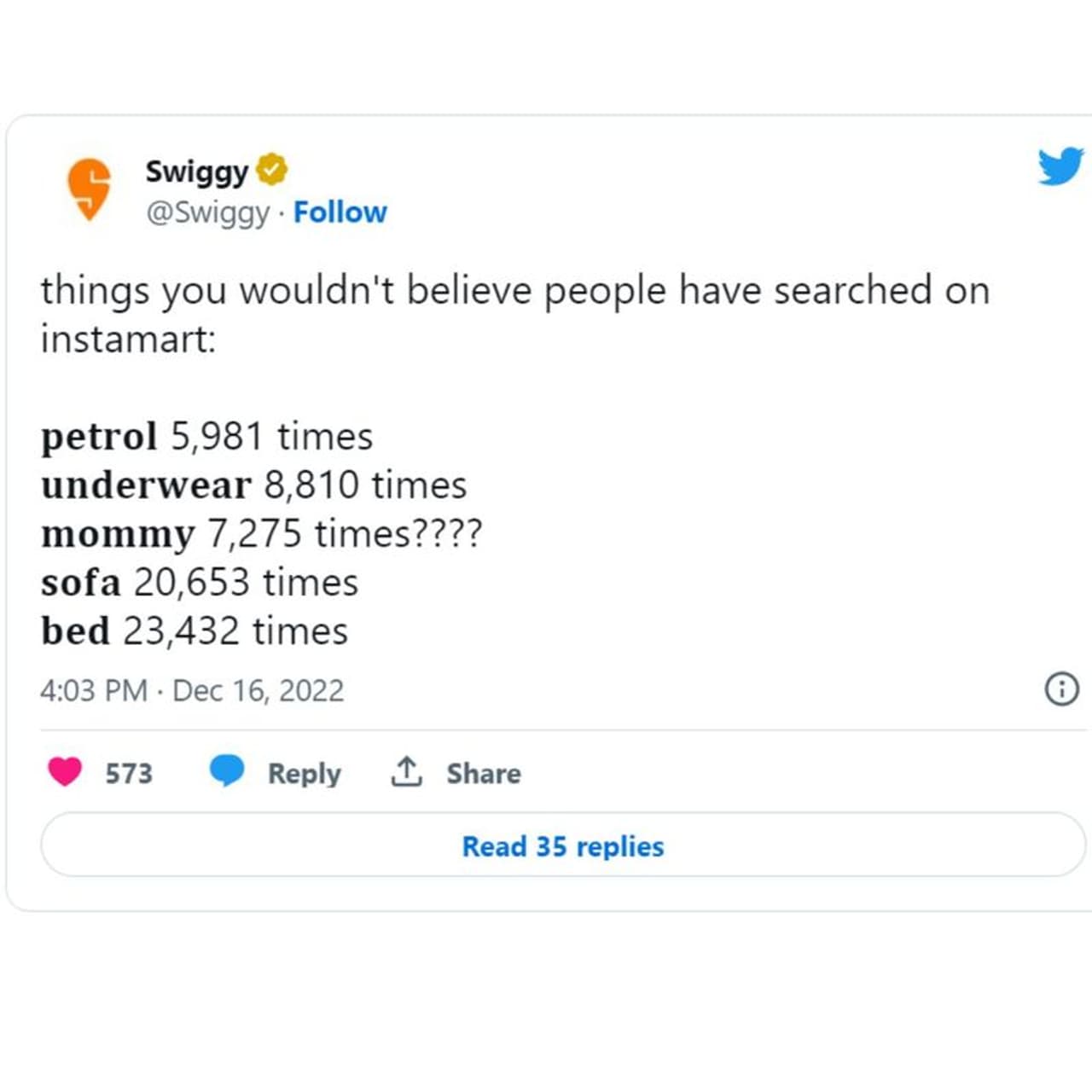Click the 573 likes count
1092x1092 pixels.
[x=129, y=773]
